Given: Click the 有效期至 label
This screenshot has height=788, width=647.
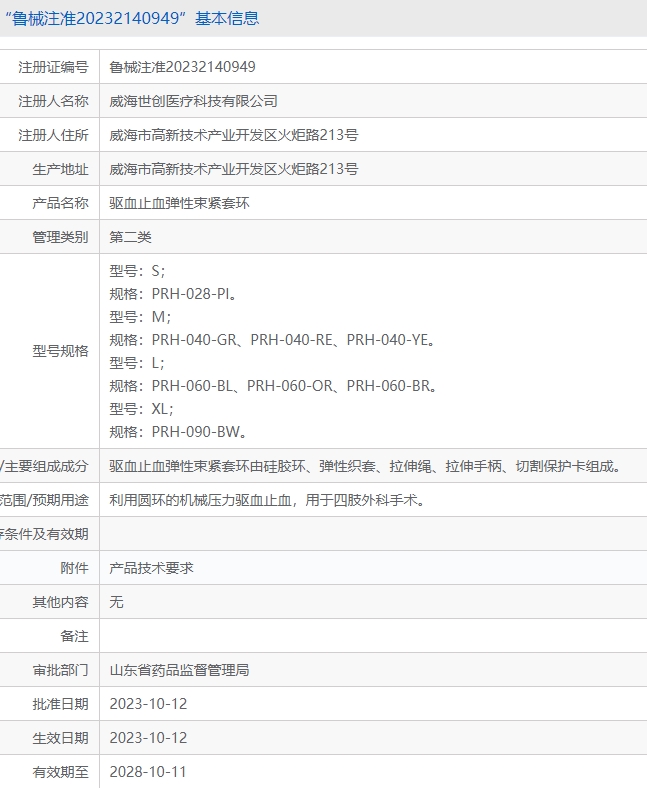Looking at the screenshot, I should tap(60, 772).
